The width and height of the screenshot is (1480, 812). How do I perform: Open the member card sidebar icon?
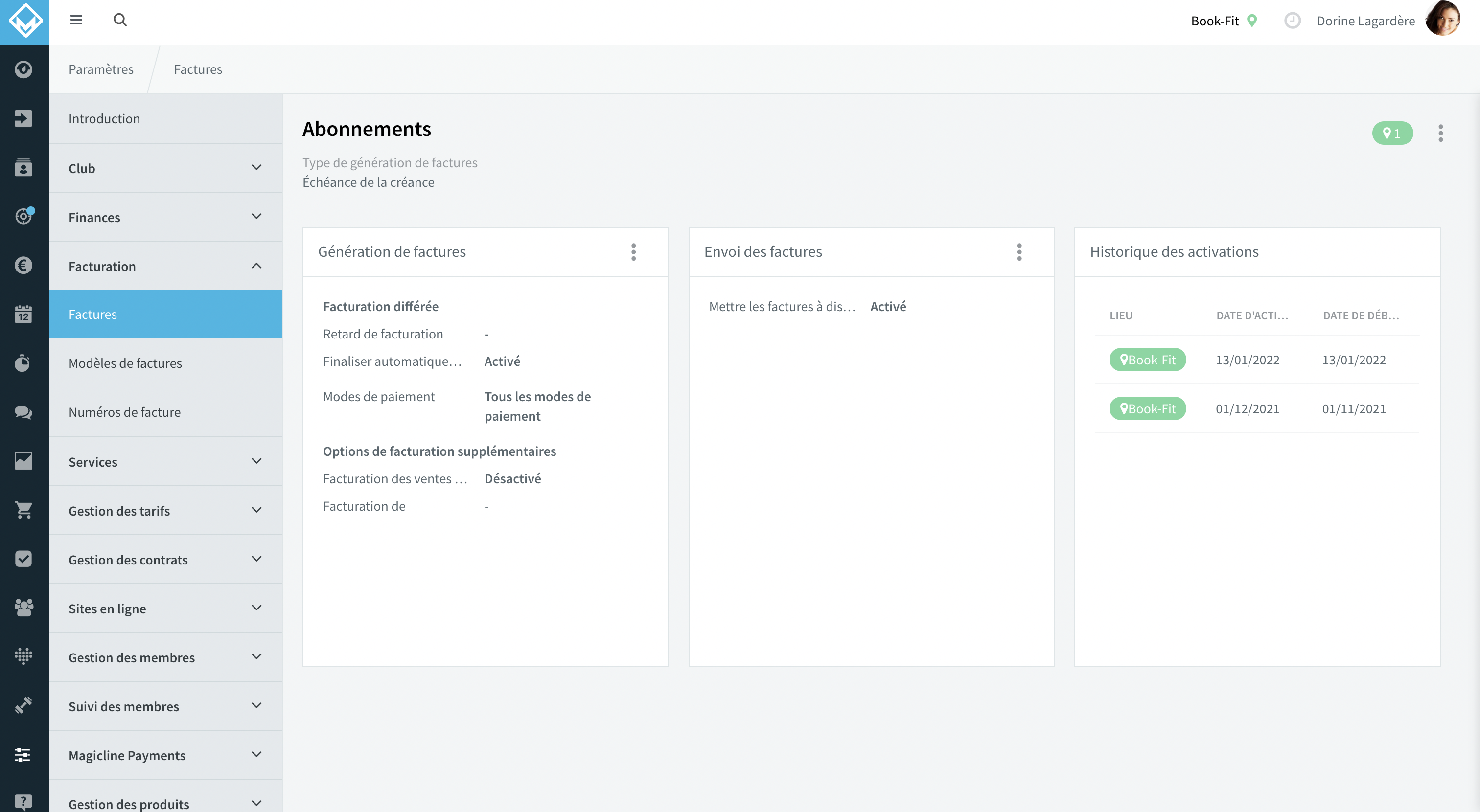tap(23, 168)
